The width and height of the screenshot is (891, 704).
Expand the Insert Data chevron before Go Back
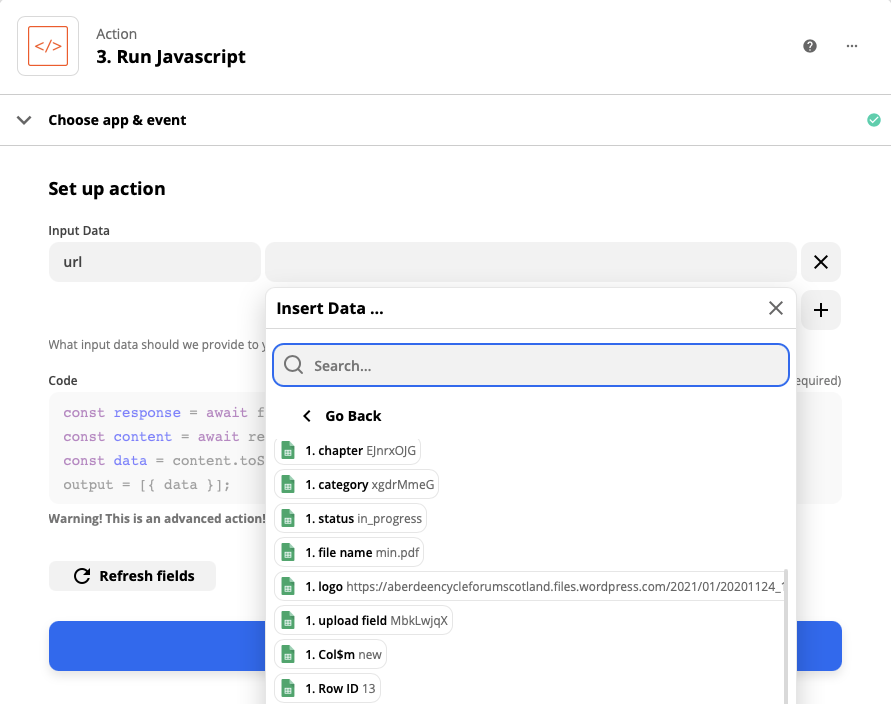306,415
